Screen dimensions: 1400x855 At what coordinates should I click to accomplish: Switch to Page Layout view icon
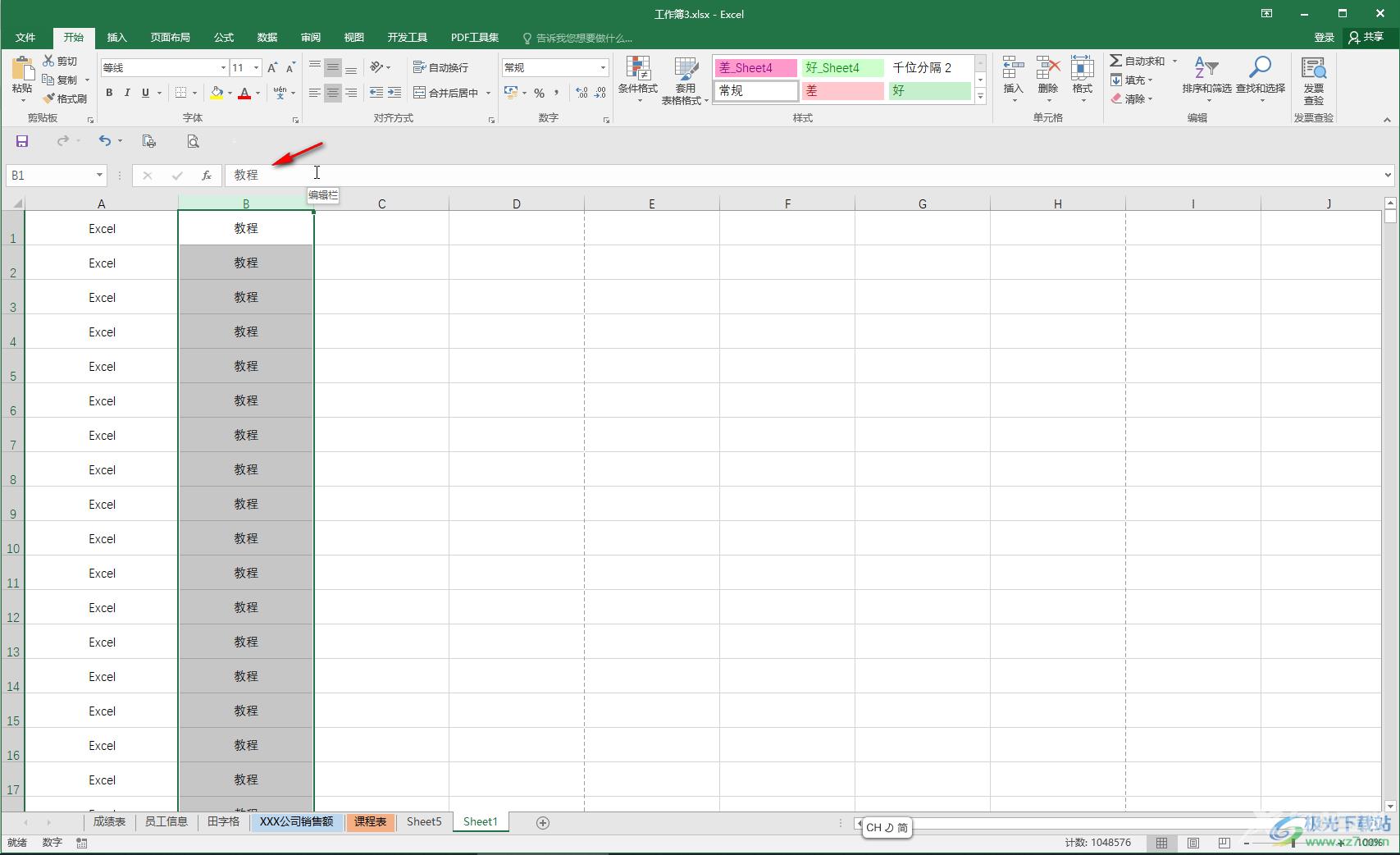pyautogui.click(x=1193, y=843)
